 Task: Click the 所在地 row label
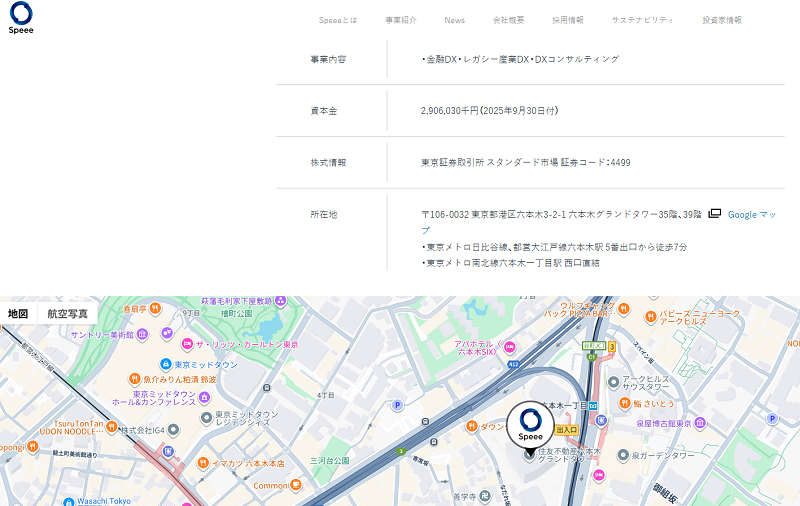click(x=324, y=214)
